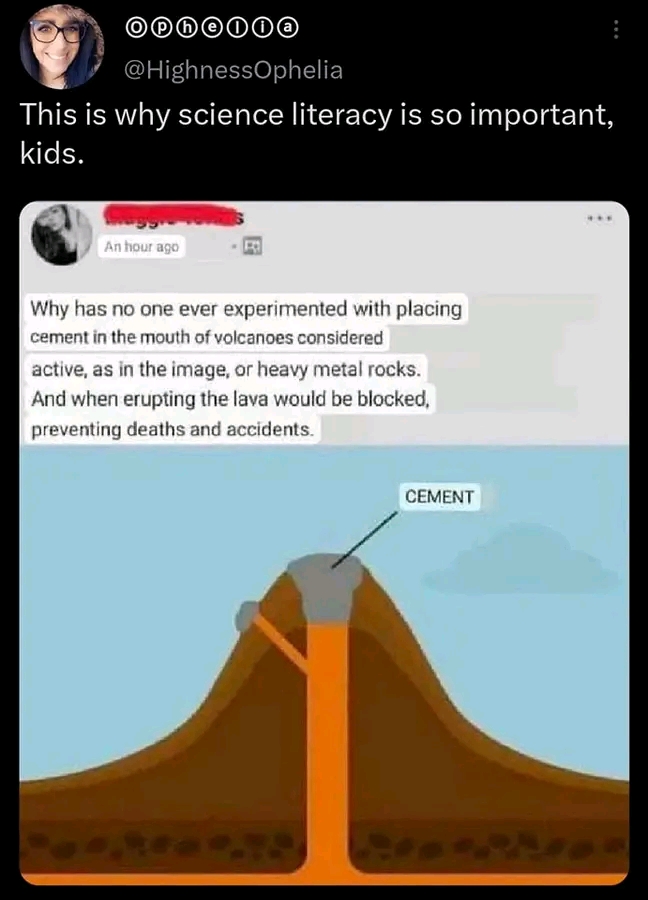Click the faint cloud in the sky
Screen dimensions: 648x900
coord(521,561)
